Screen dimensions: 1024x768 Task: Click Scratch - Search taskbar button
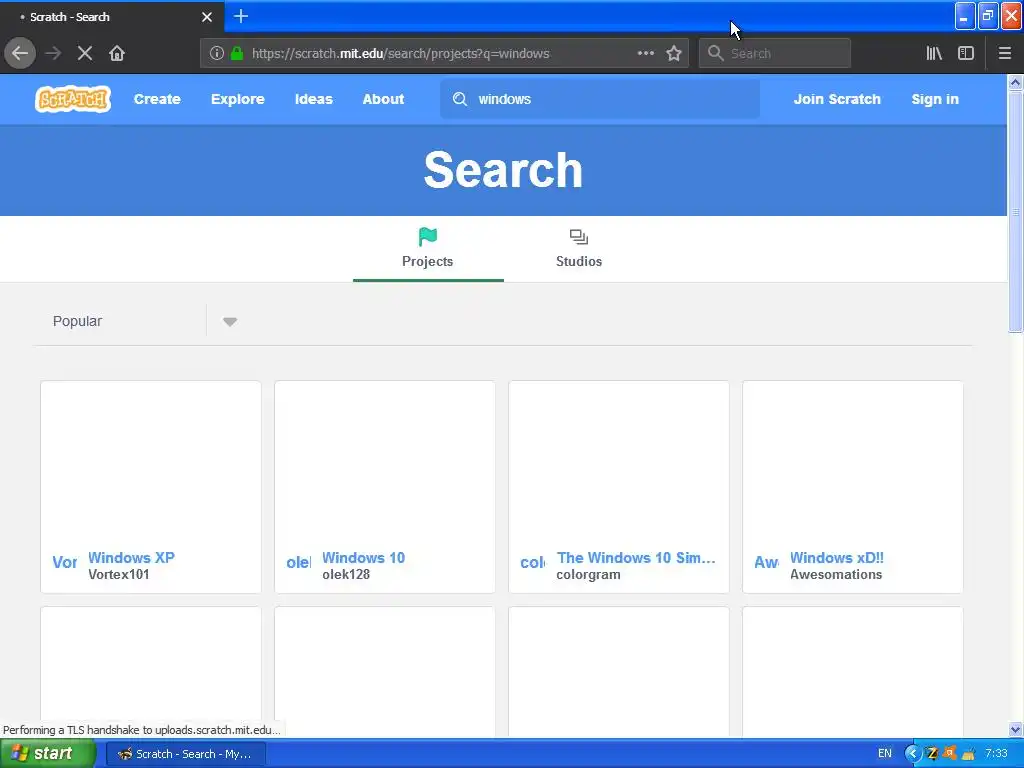coord(186,754)
